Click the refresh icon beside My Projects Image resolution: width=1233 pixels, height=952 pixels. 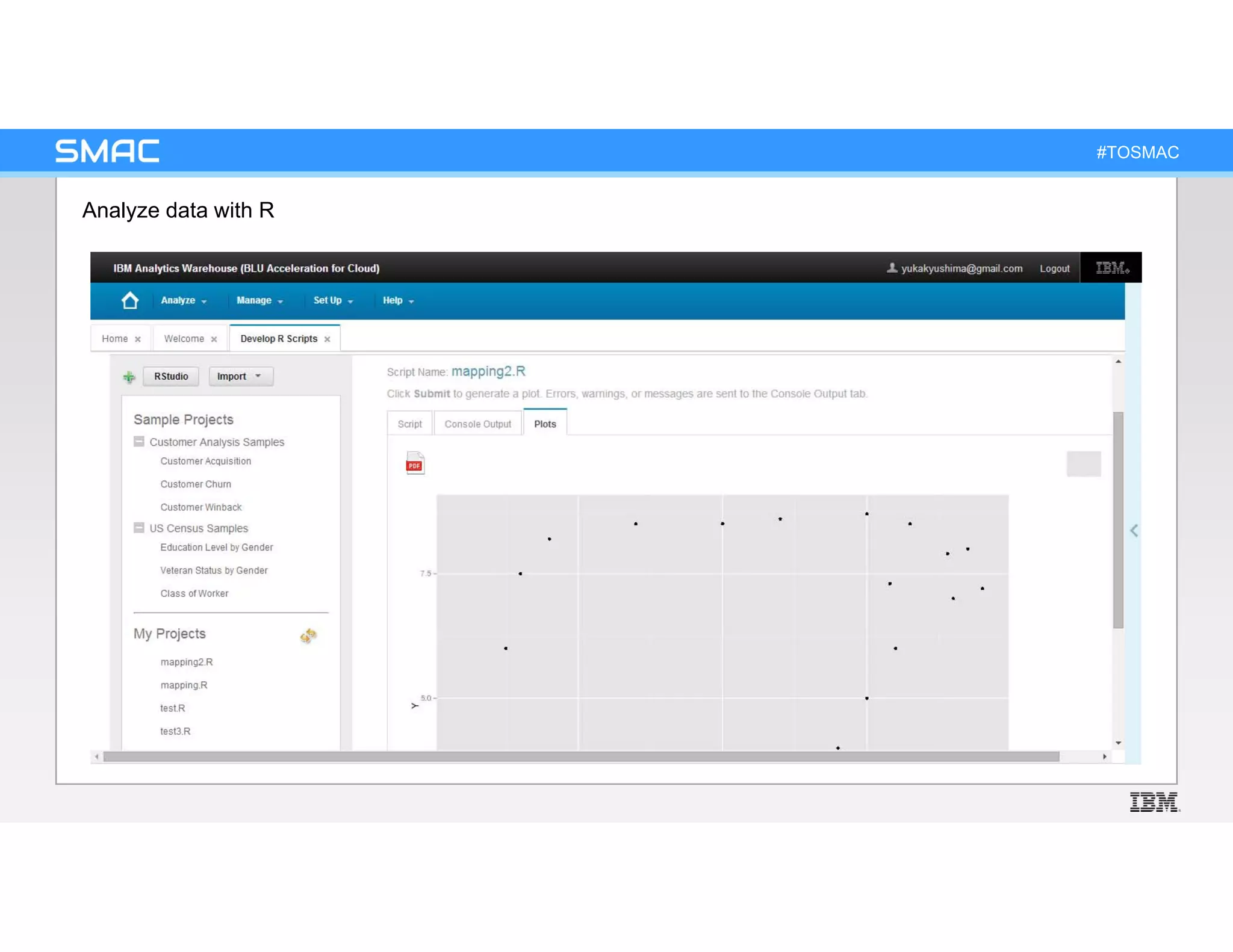tap(308, 635)
